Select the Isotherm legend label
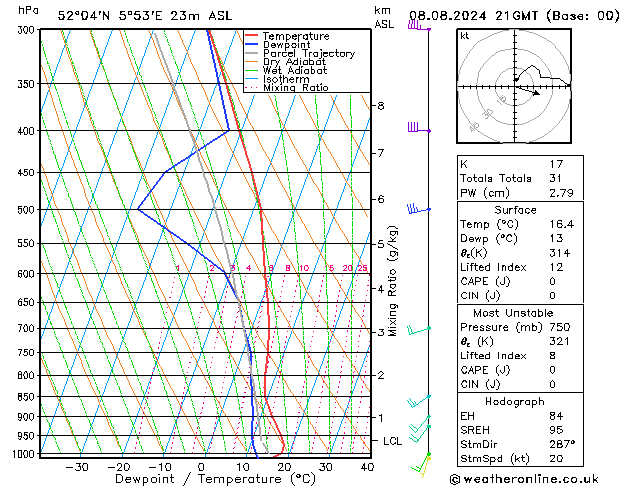The height and width of the screenshot is (486, 629). coord(286,79)
